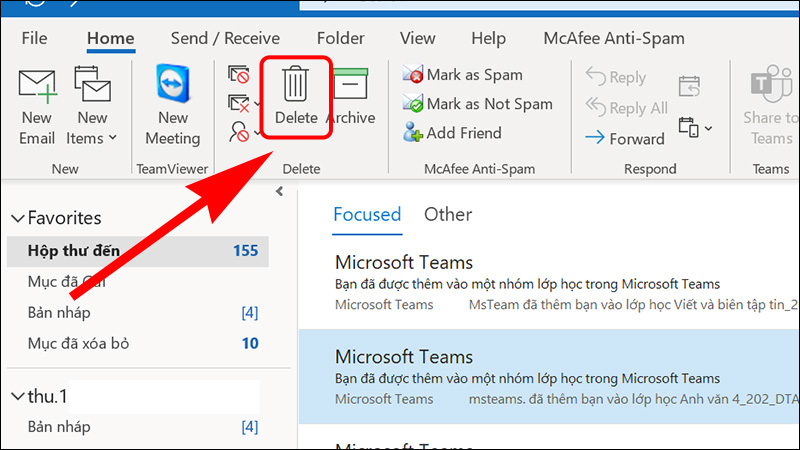
Task: Open the File menu
Action: pos(34,38)
